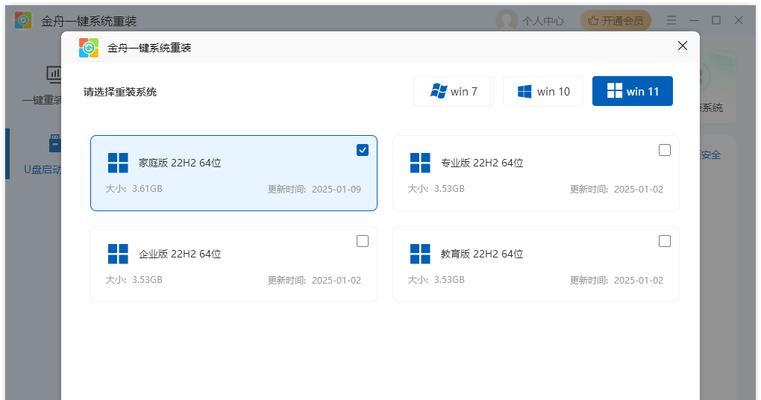This screenshot has height=400, width=761.
Task: Click the Windows 10 logo in tab
Action: click(525, 91)
